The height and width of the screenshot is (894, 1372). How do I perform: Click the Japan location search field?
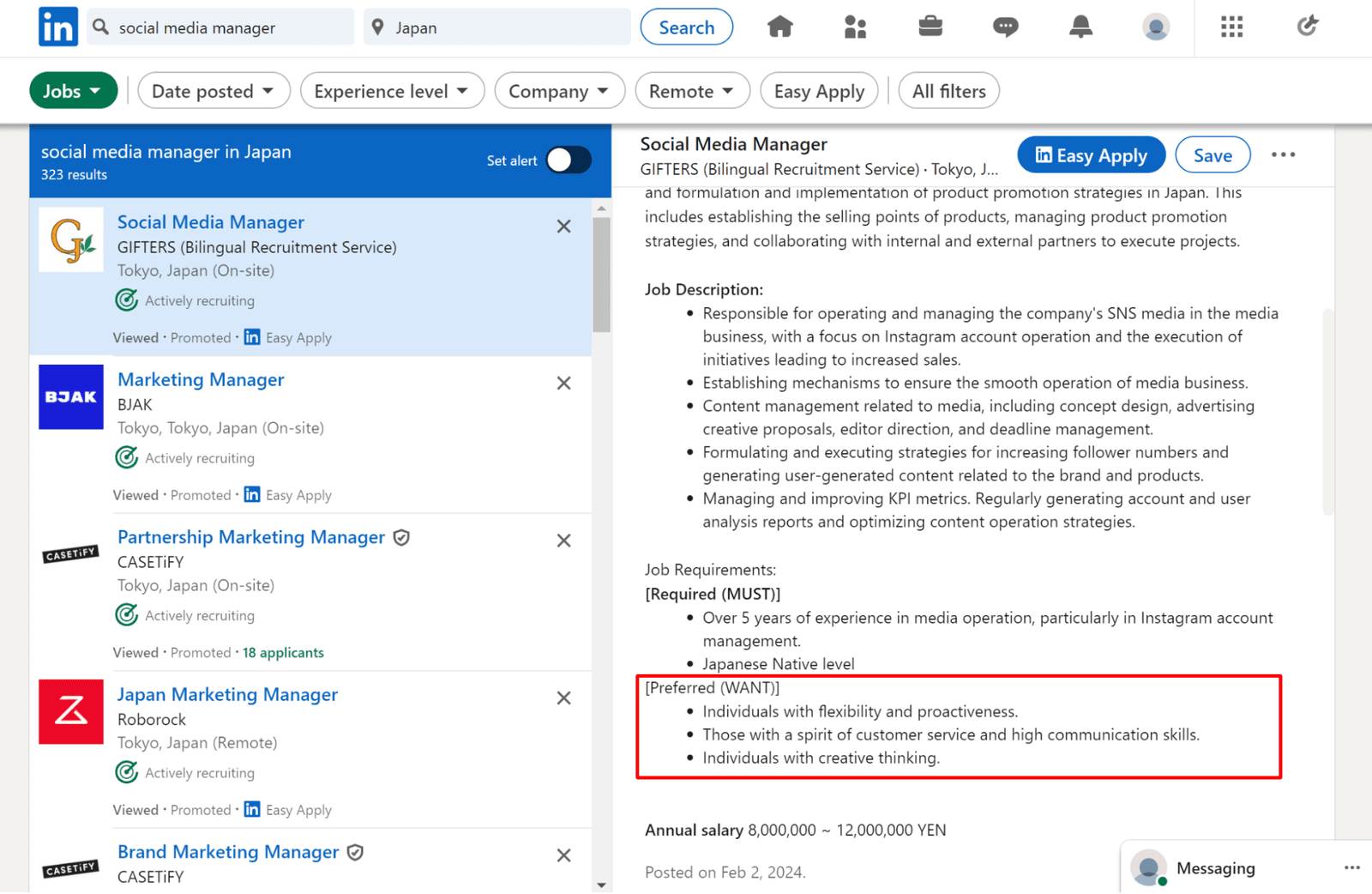[x=506, y=27]
